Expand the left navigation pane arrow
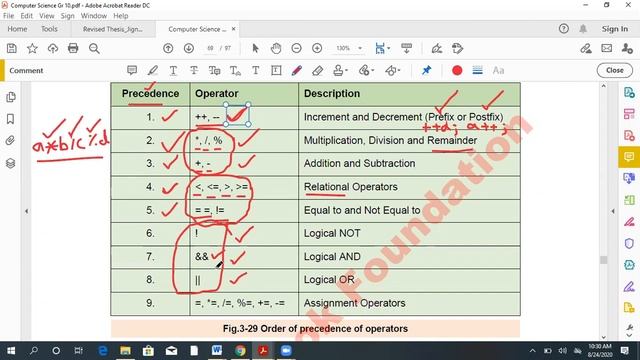This screenshot has width=640, height=360. click(27, 211)
